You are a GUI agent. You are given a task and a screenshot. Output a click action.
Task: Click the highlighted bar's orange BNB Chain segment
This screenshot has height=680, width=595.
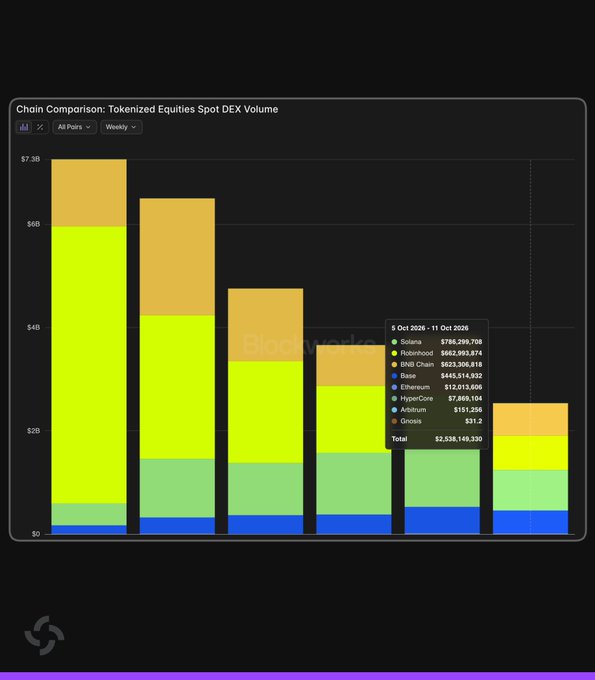click(x=530, y=419)
